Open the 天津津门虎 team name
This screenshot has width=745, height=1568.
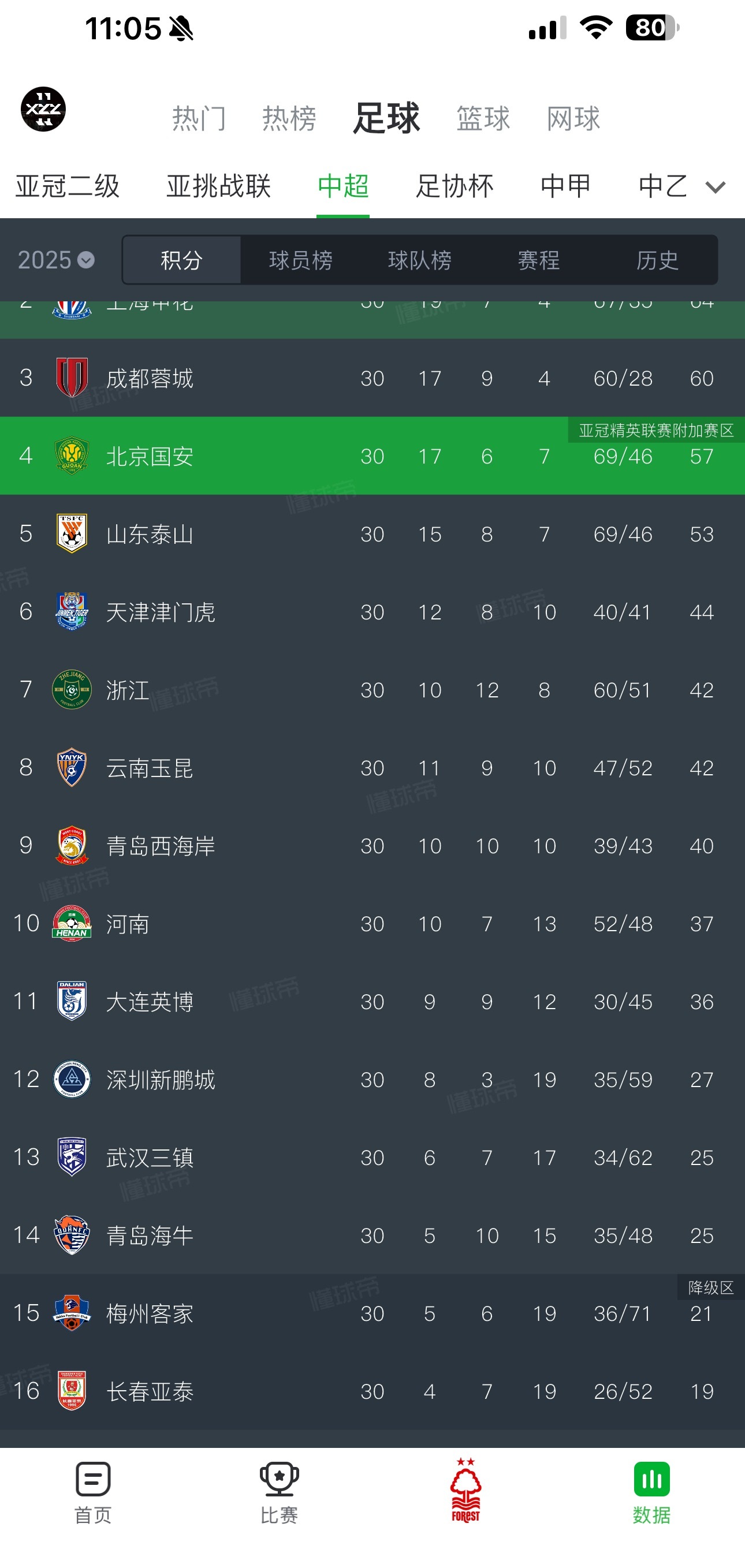point(161,612)
